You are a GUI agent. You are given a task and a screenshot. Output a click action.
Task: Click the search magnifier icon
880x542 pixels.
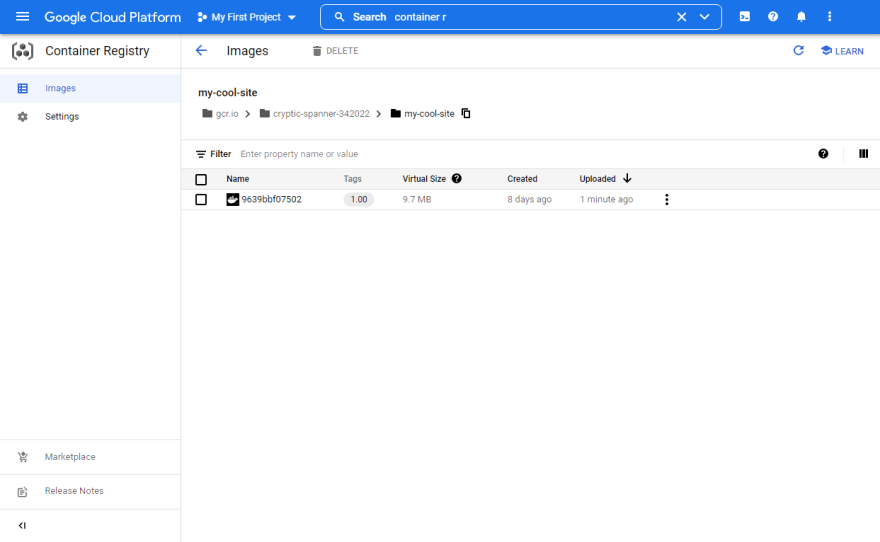point(340,17)
